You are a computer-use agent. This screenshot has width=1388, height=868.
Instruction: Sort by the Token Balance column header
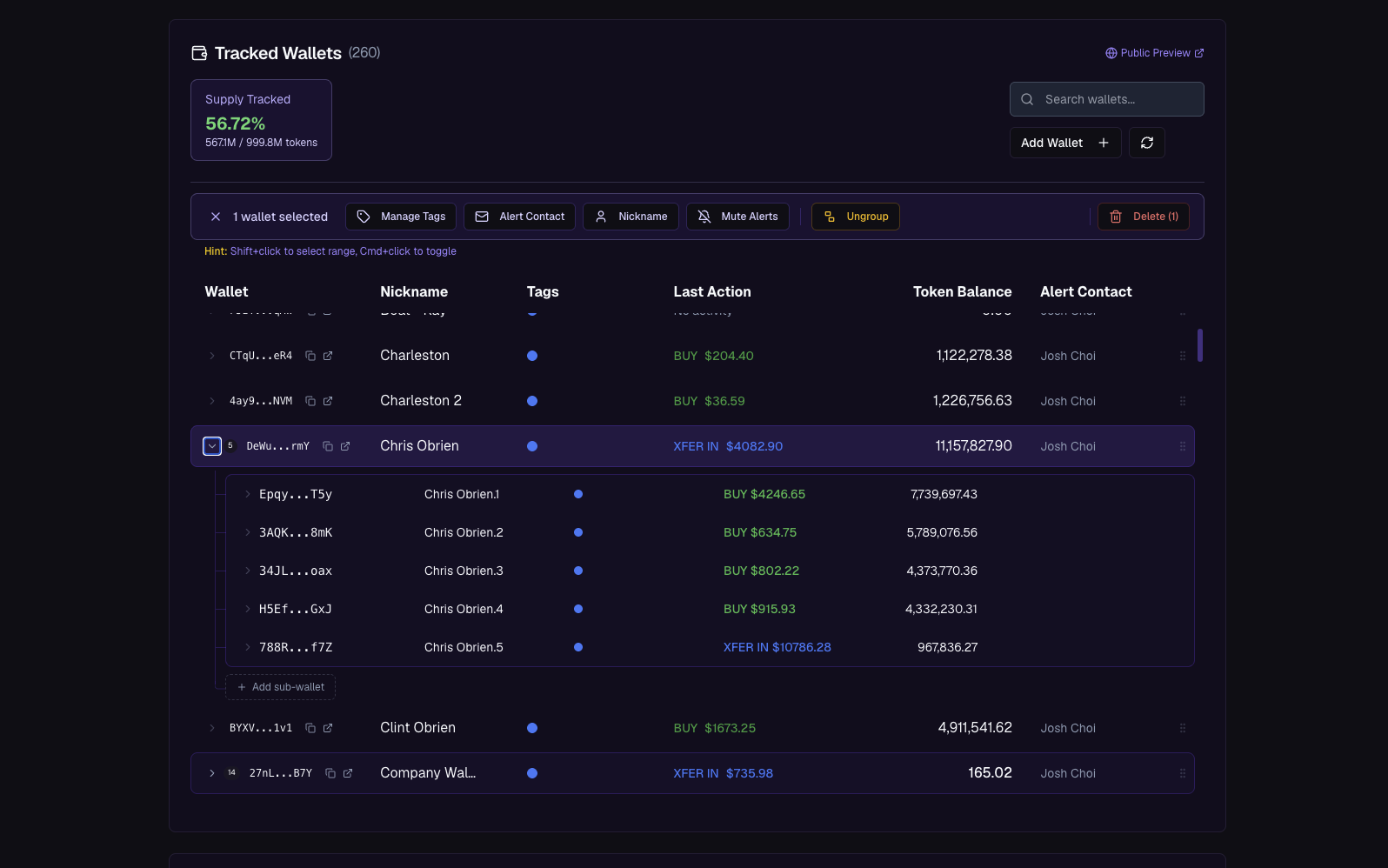point(962,292)
